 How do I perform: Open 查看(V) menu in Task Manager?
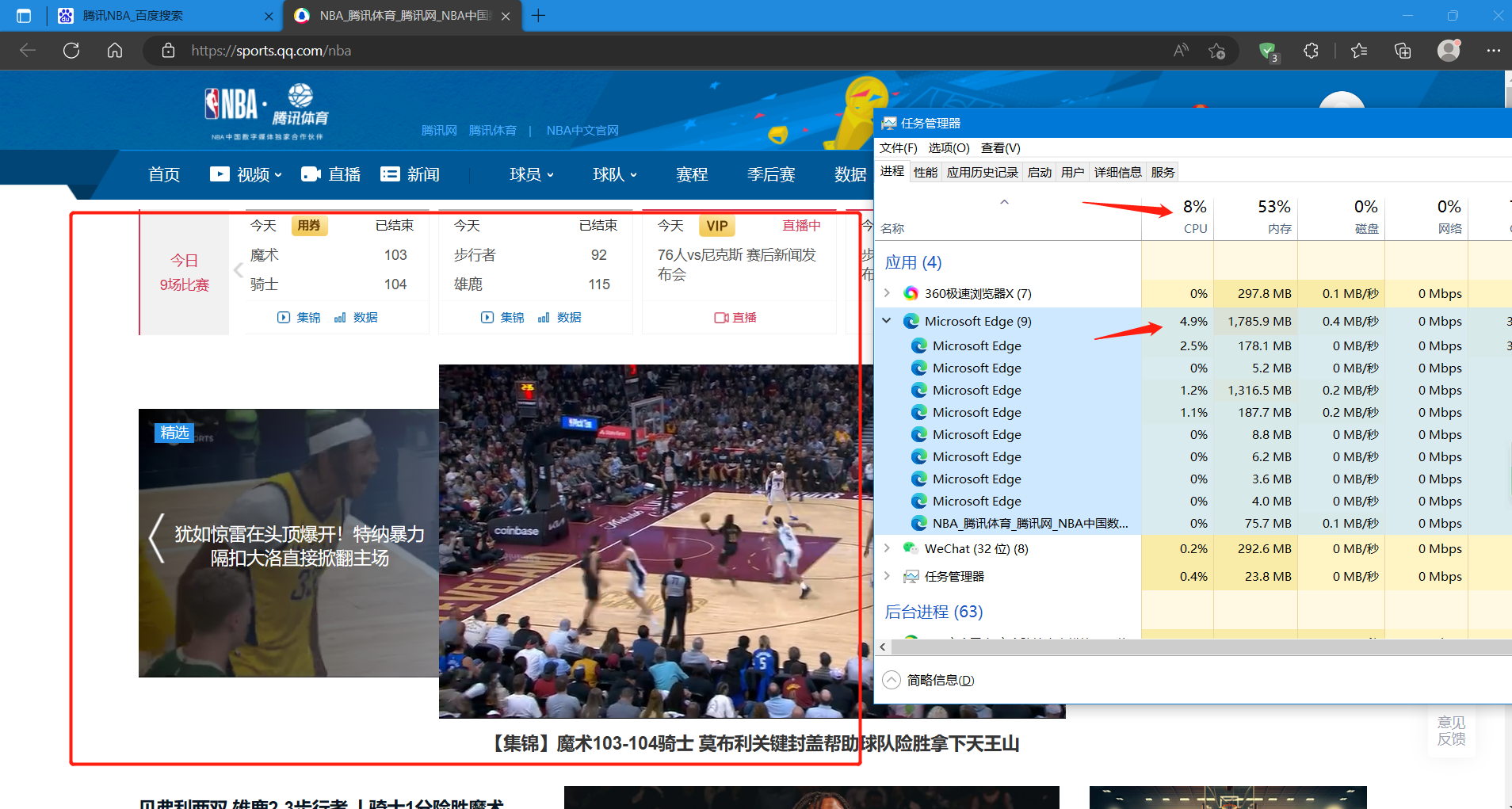1000,148
